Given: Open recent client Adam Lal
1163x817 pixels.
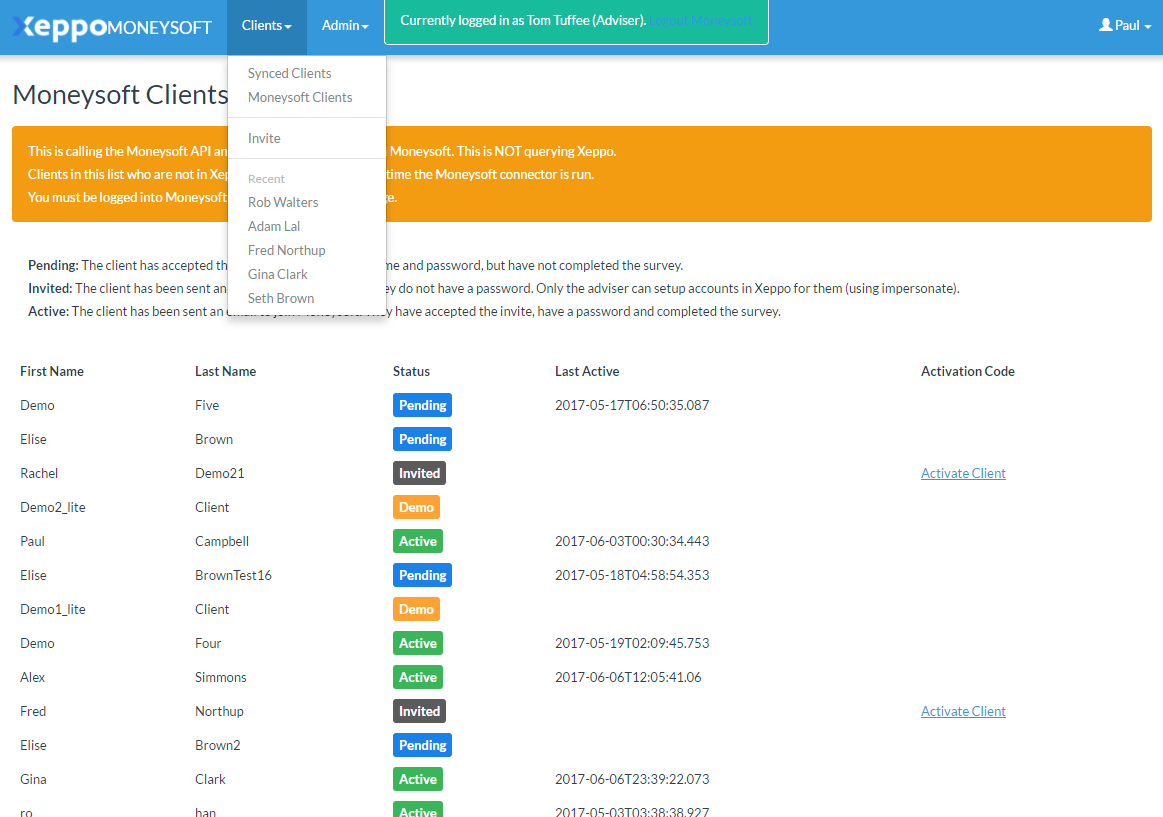Looking at the screenshot, I should click(x=274, y=226).
